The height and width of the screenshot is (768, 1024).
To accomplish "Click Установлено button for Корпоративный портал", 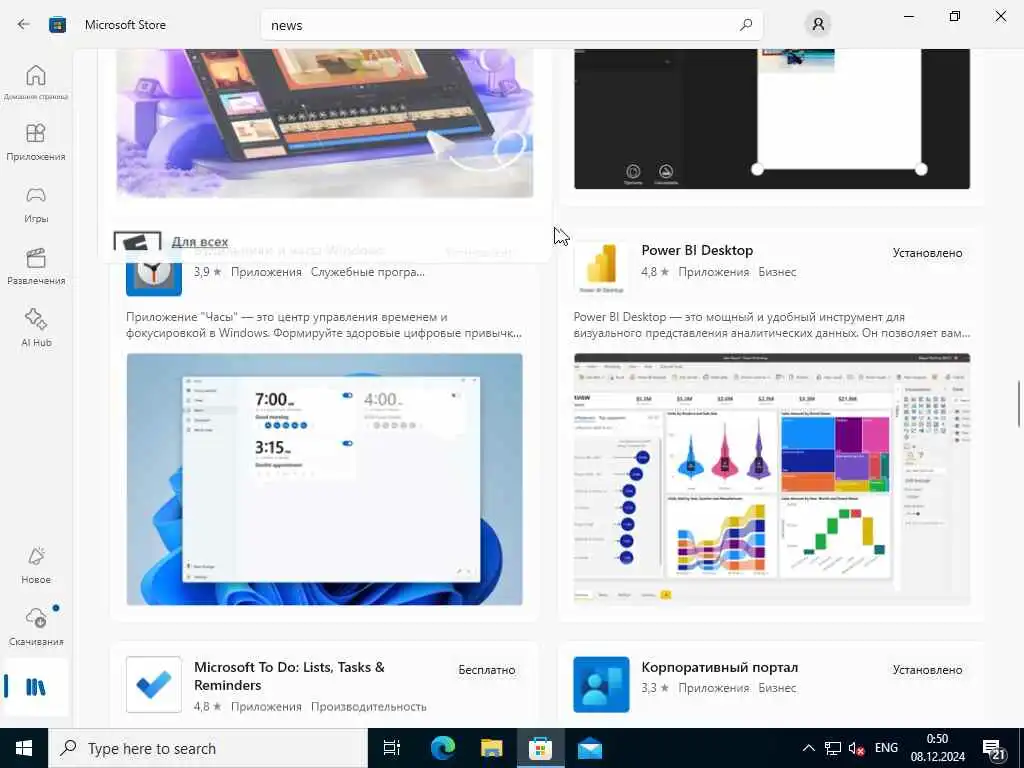I will coord(927,670).
